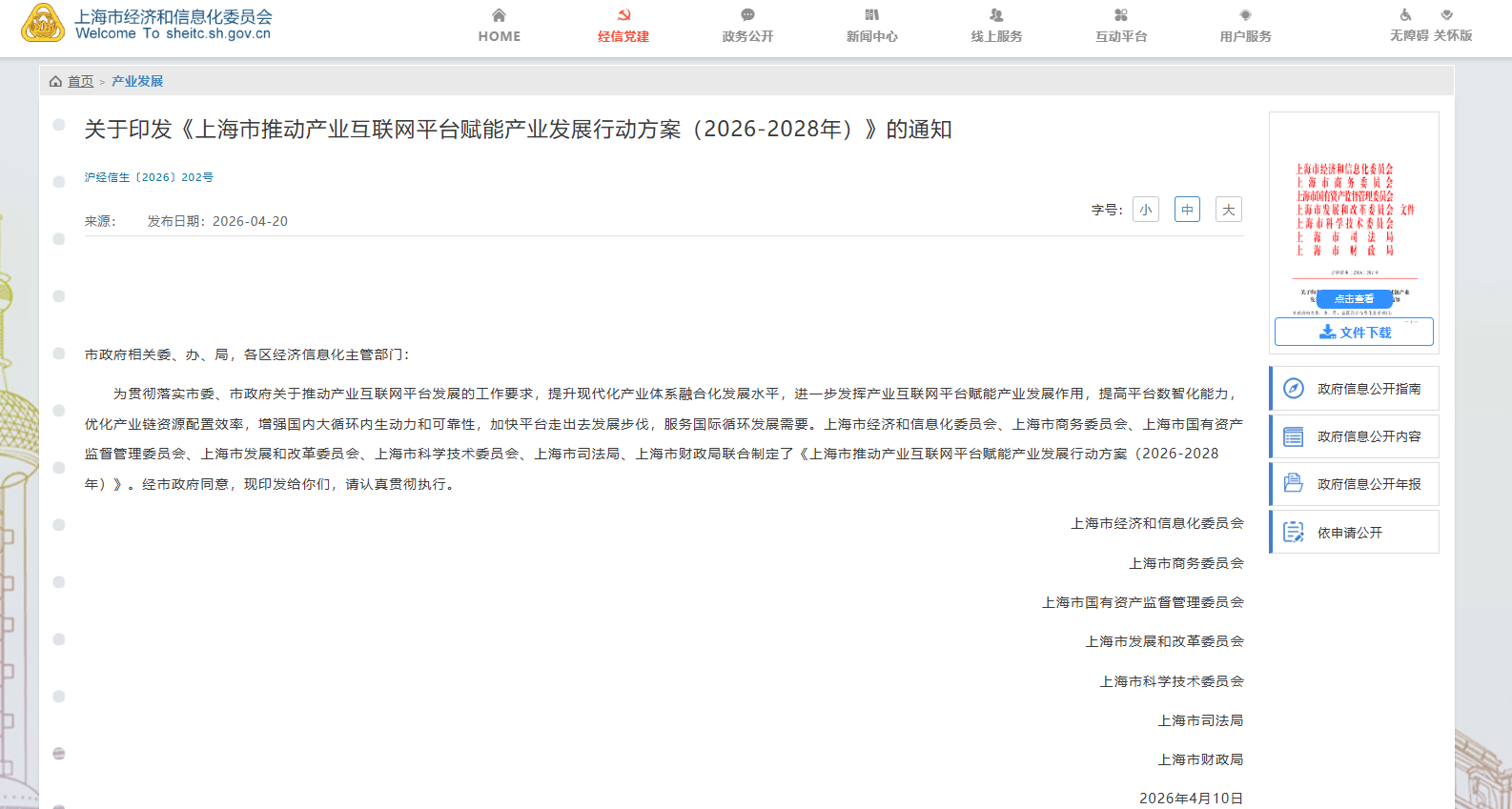Click 点击查看 on document preview
This screenshot has height=809, width=1512.
coord(1354,299)
